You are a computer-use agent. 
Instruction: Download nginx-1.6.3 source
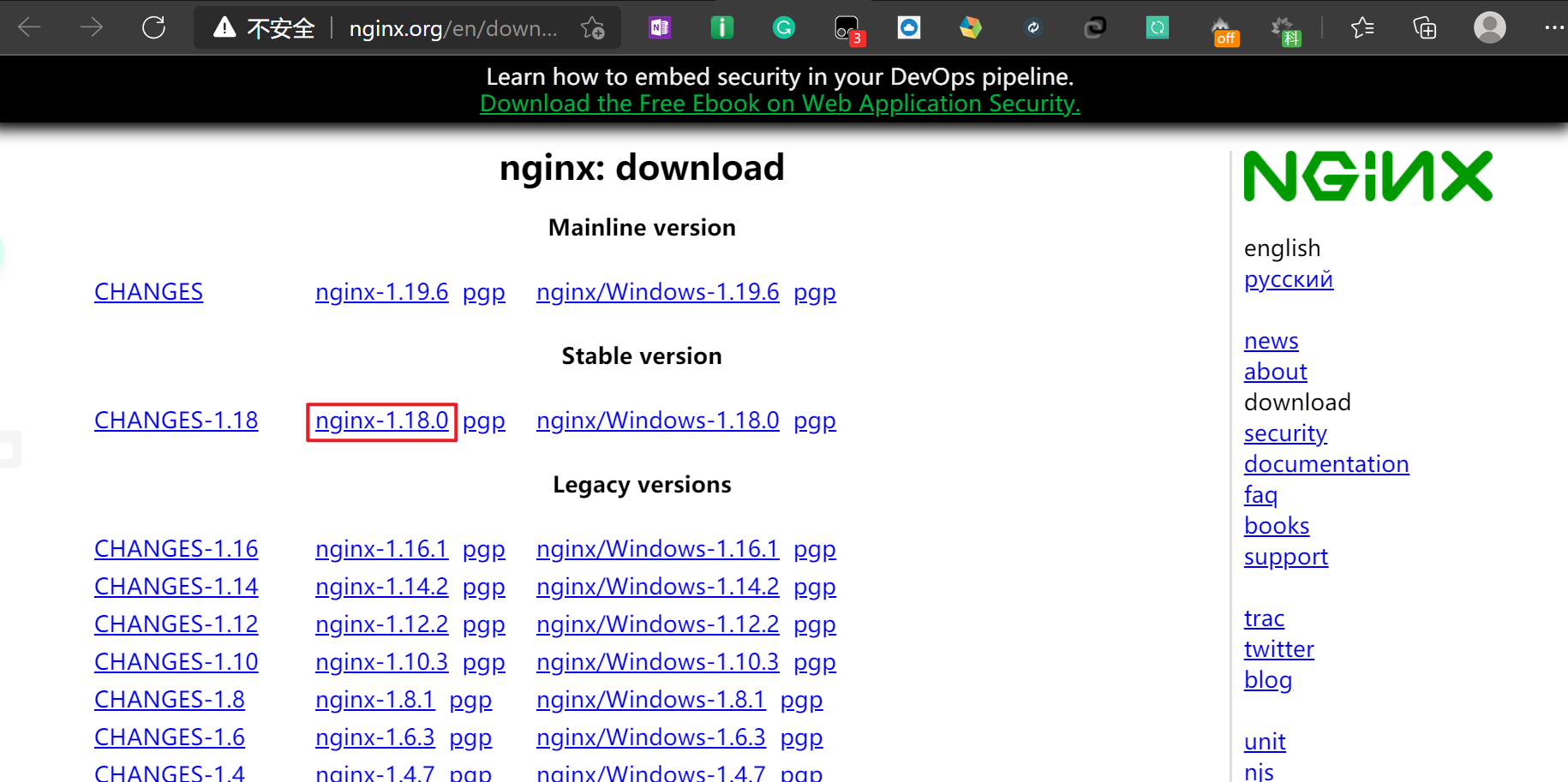(x=375, y=737)
